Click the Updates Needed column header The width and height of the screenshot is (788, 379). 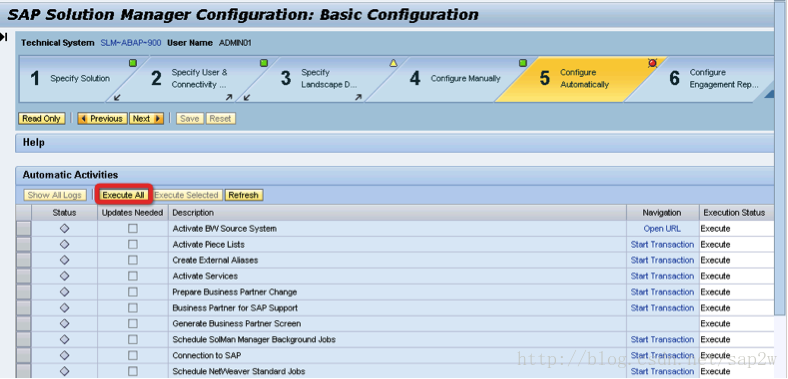click(x=133, y=213)
